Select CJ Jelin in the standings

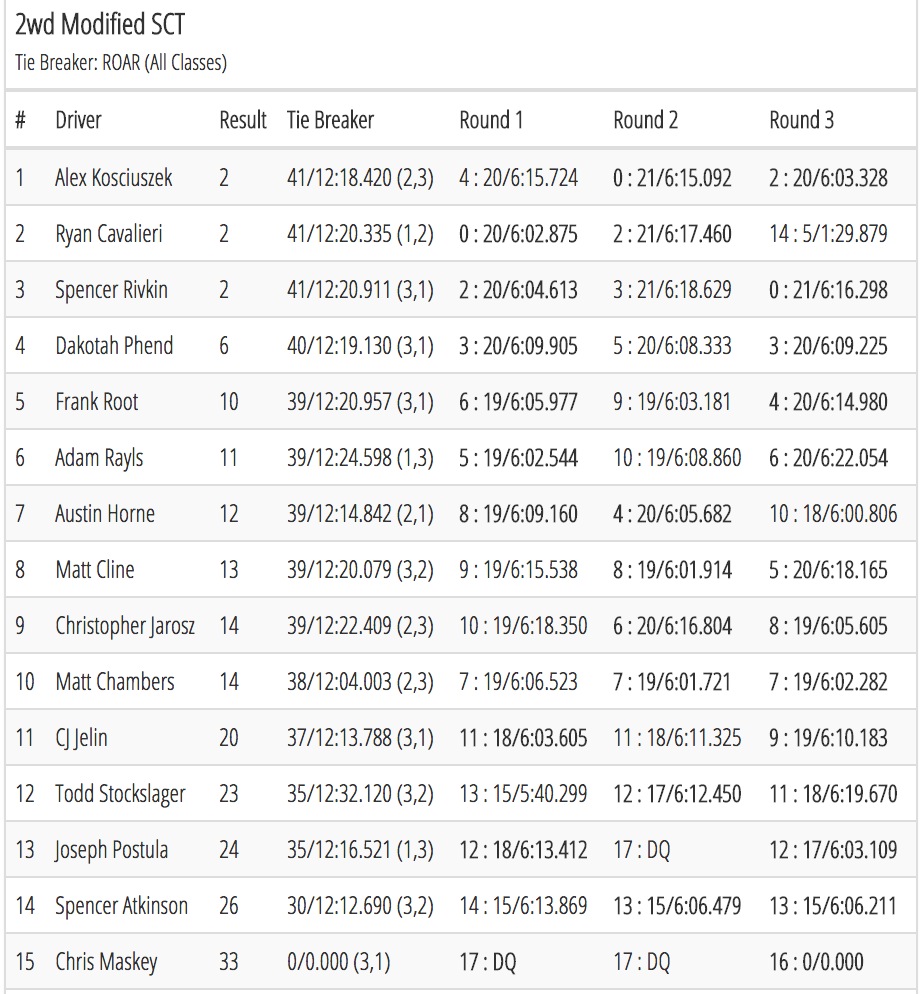coord(81,737)
